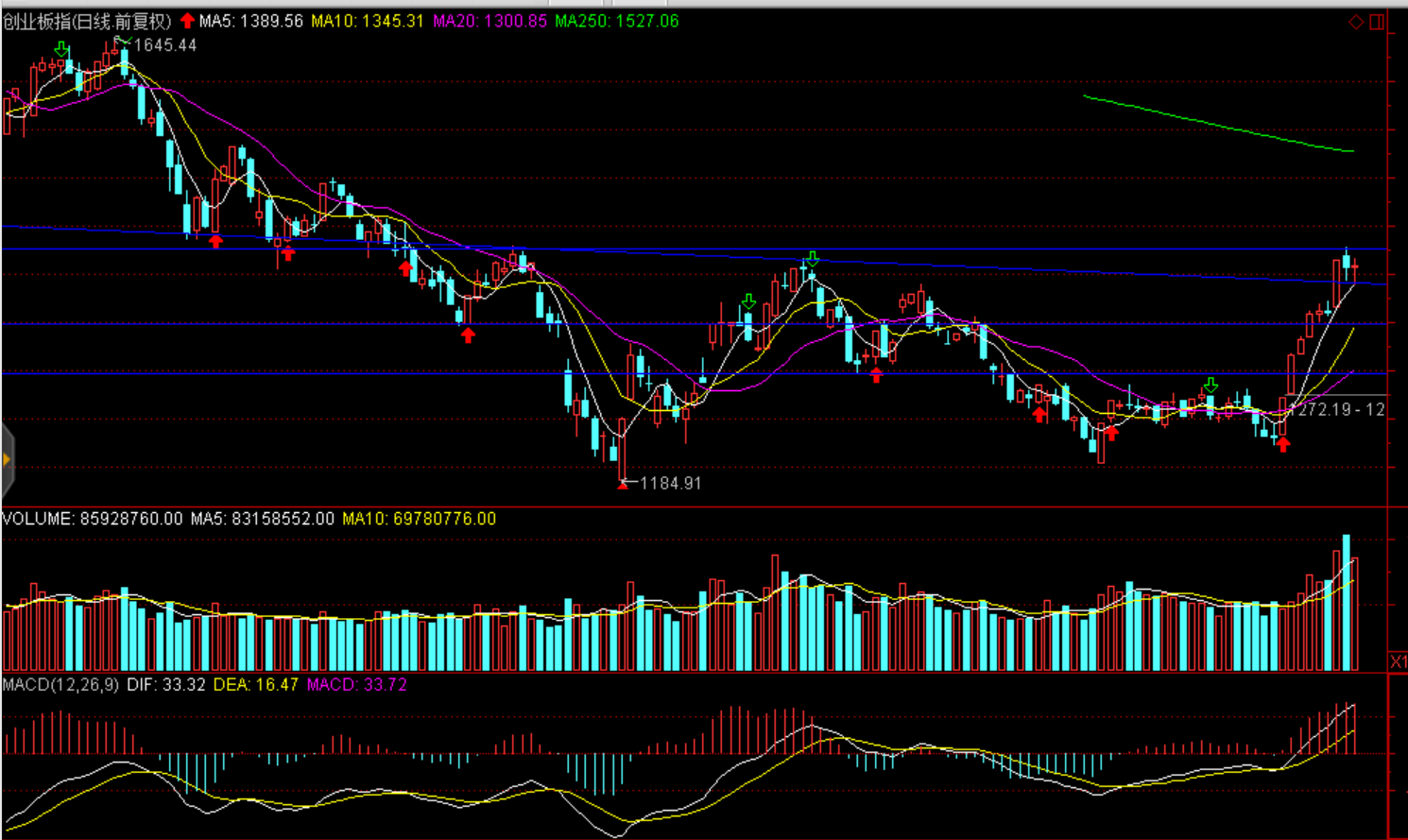The width and height of the screenshot is (1408, 840).
Task: Expand the hidden left sidebar handle
Action: click(7, 460)
